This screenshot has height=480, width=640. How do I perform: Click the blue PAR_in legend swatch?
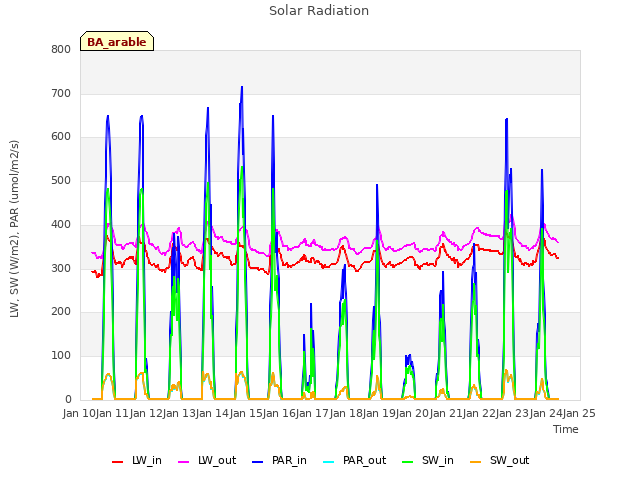(258, 462)
